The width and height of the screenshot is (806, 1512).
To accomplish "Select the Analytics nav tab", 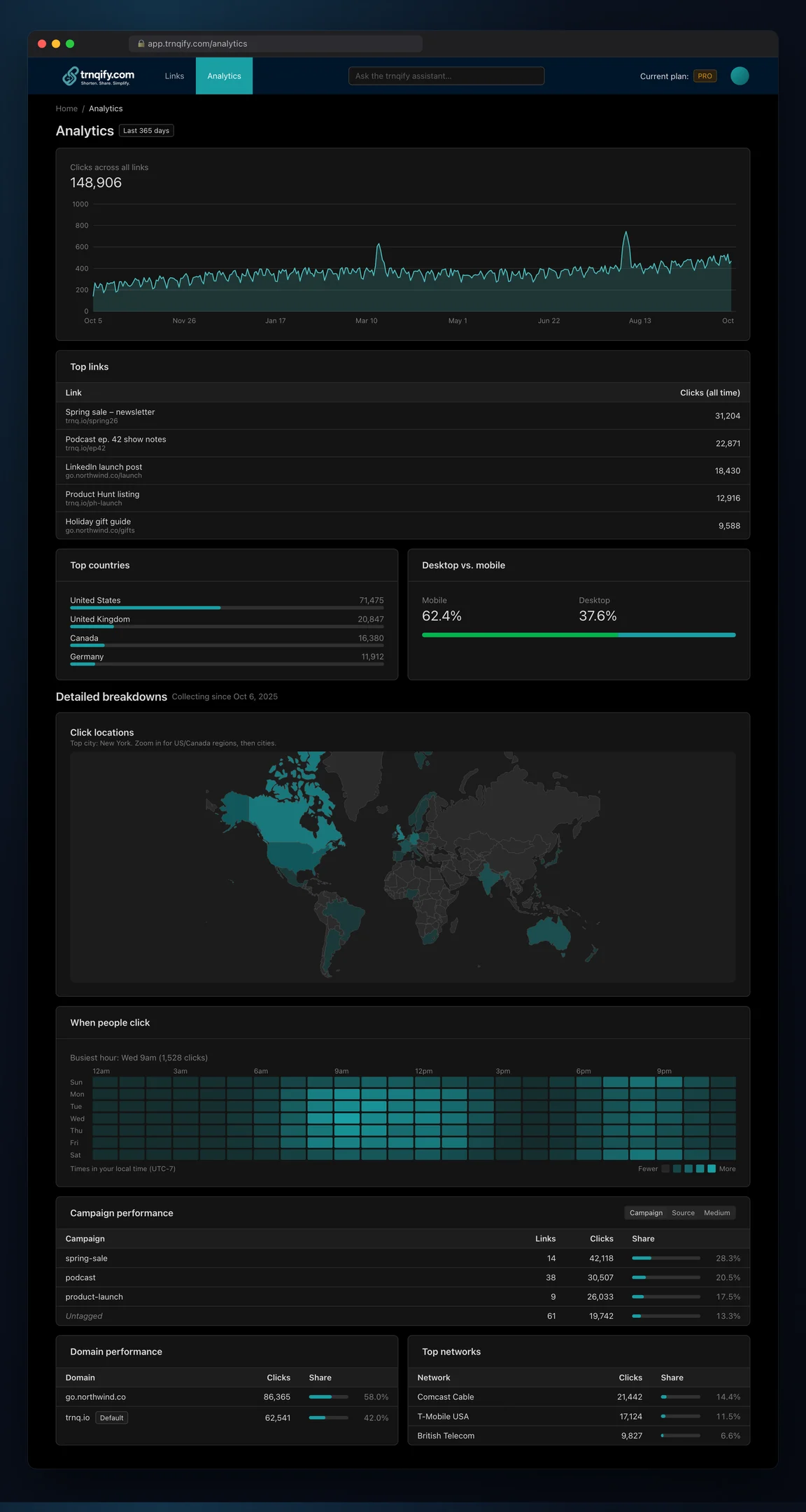I will pyautogui.click(x=224, y=76).
